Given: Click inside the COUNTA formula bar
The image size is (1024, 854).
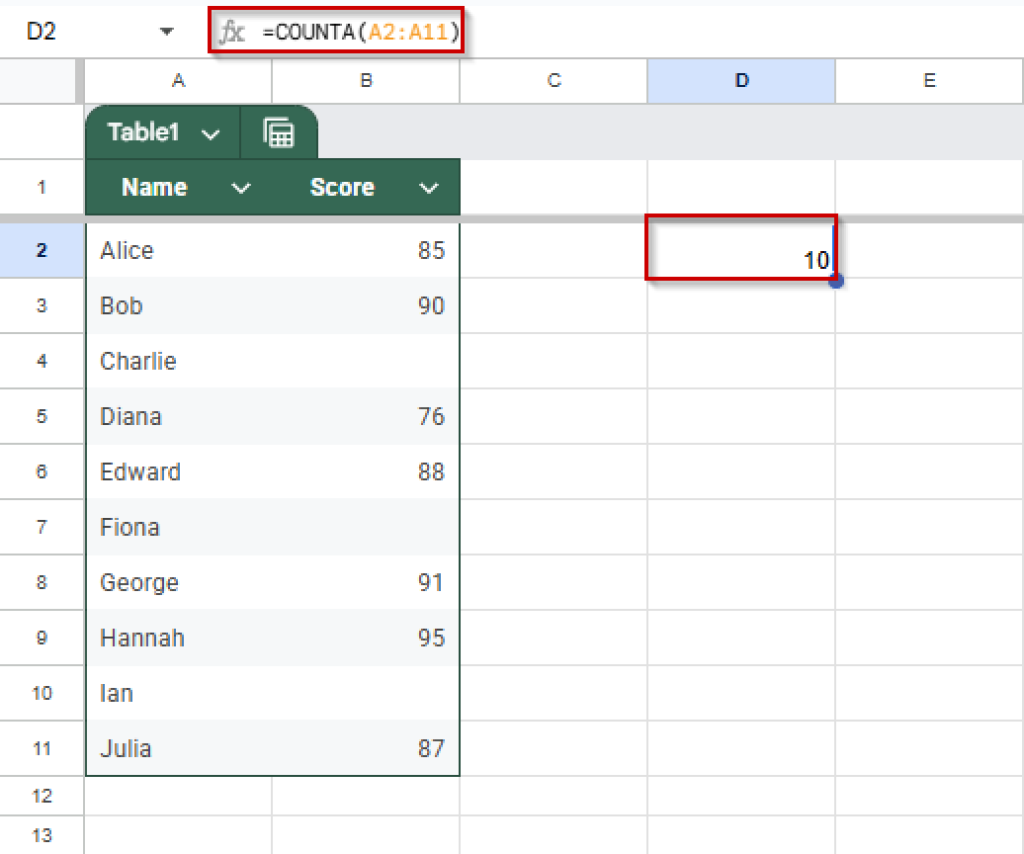Looking at the screenshot, I should point(600,32).
